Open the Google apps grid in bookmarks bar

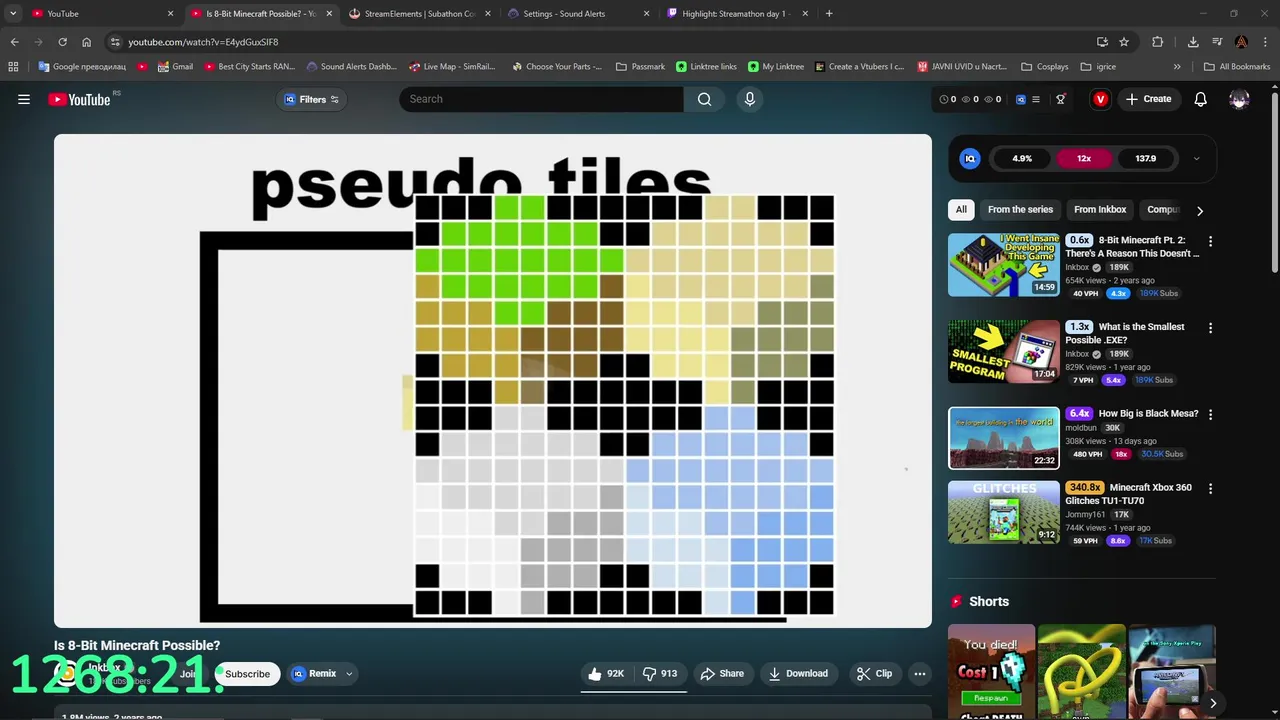(13, 67)
